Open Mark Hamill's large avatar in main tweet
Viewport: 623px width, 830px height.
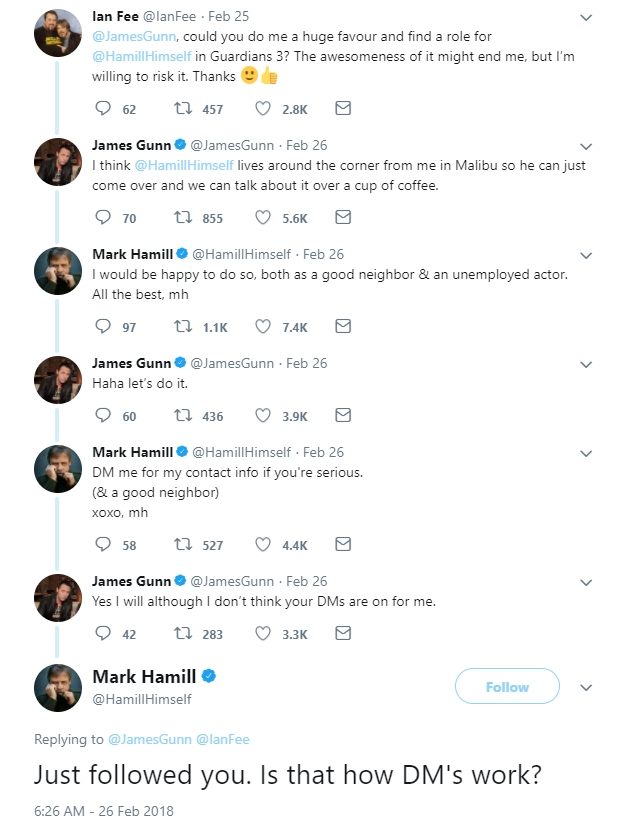coord(58,687)
